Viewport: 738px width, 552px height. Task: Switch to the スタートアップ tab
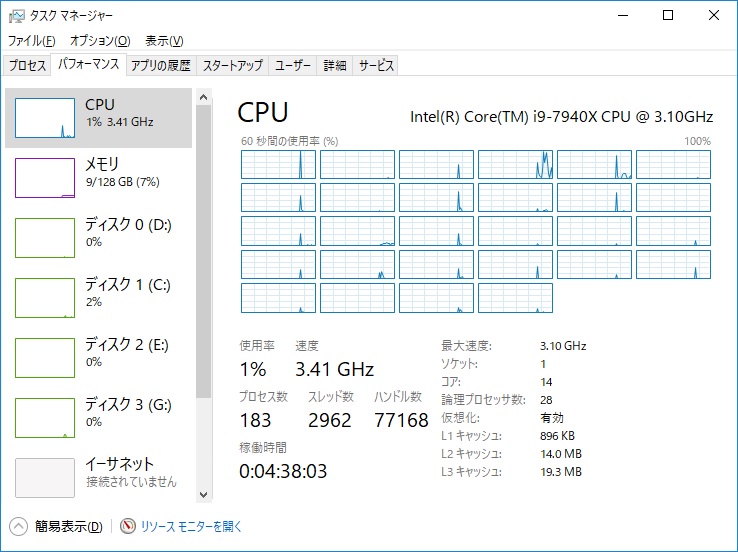[x=232, y=66]
